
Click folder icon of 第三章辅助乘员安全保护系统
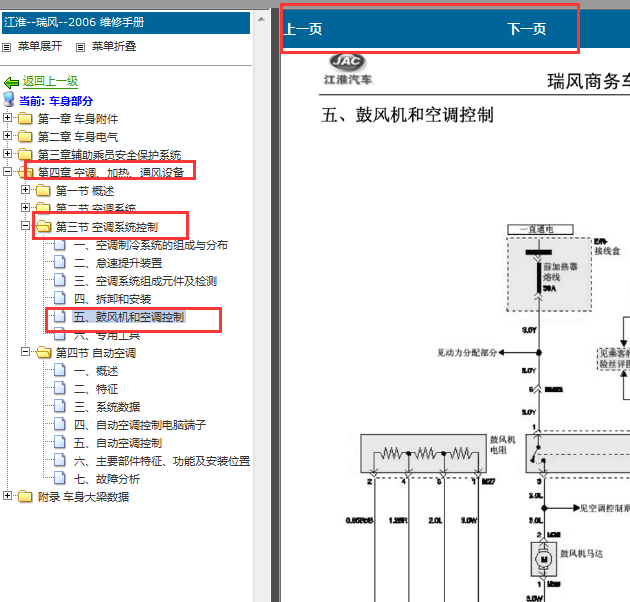coord(25,154)
